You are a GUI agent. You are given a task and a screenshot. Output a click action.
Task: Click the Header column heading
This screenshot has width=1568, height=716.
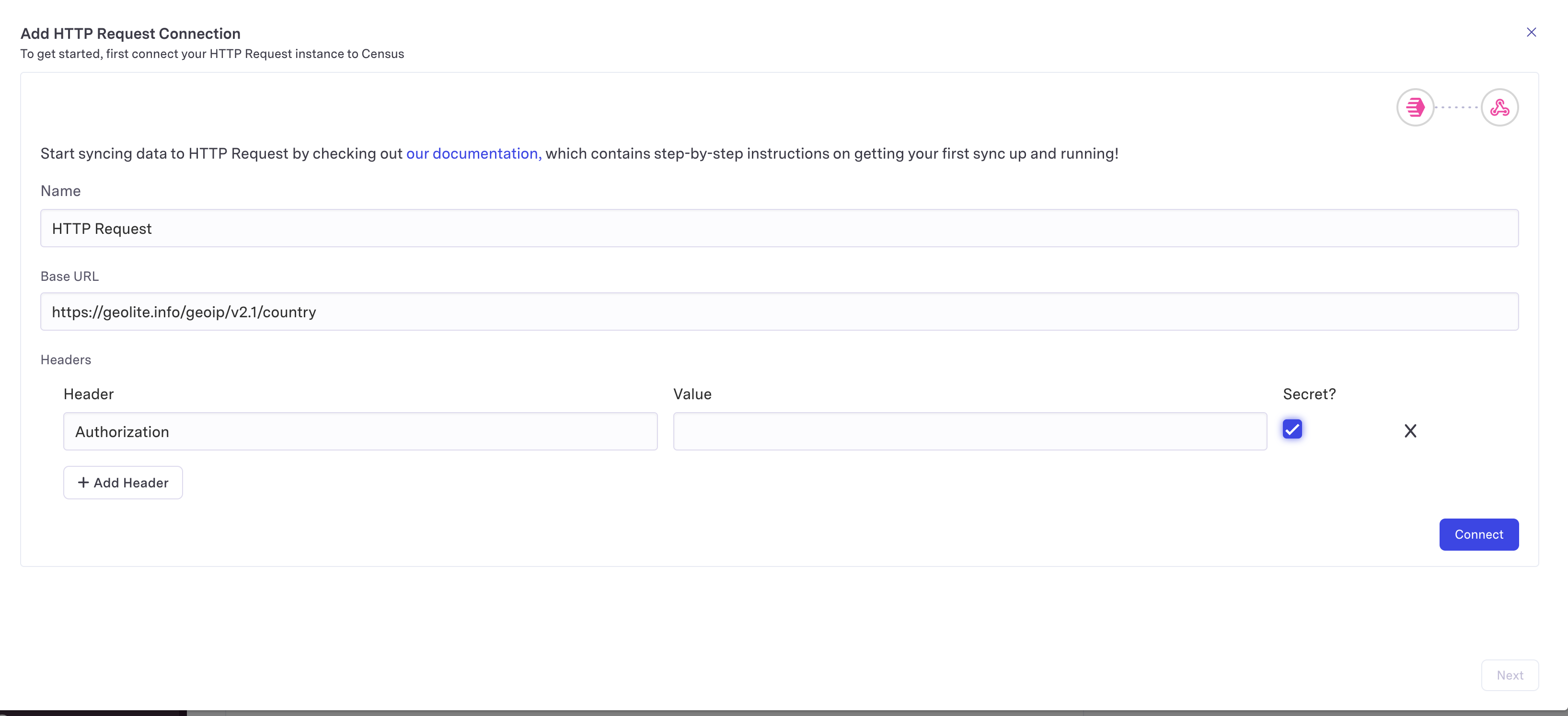click(x=88, y=394)
